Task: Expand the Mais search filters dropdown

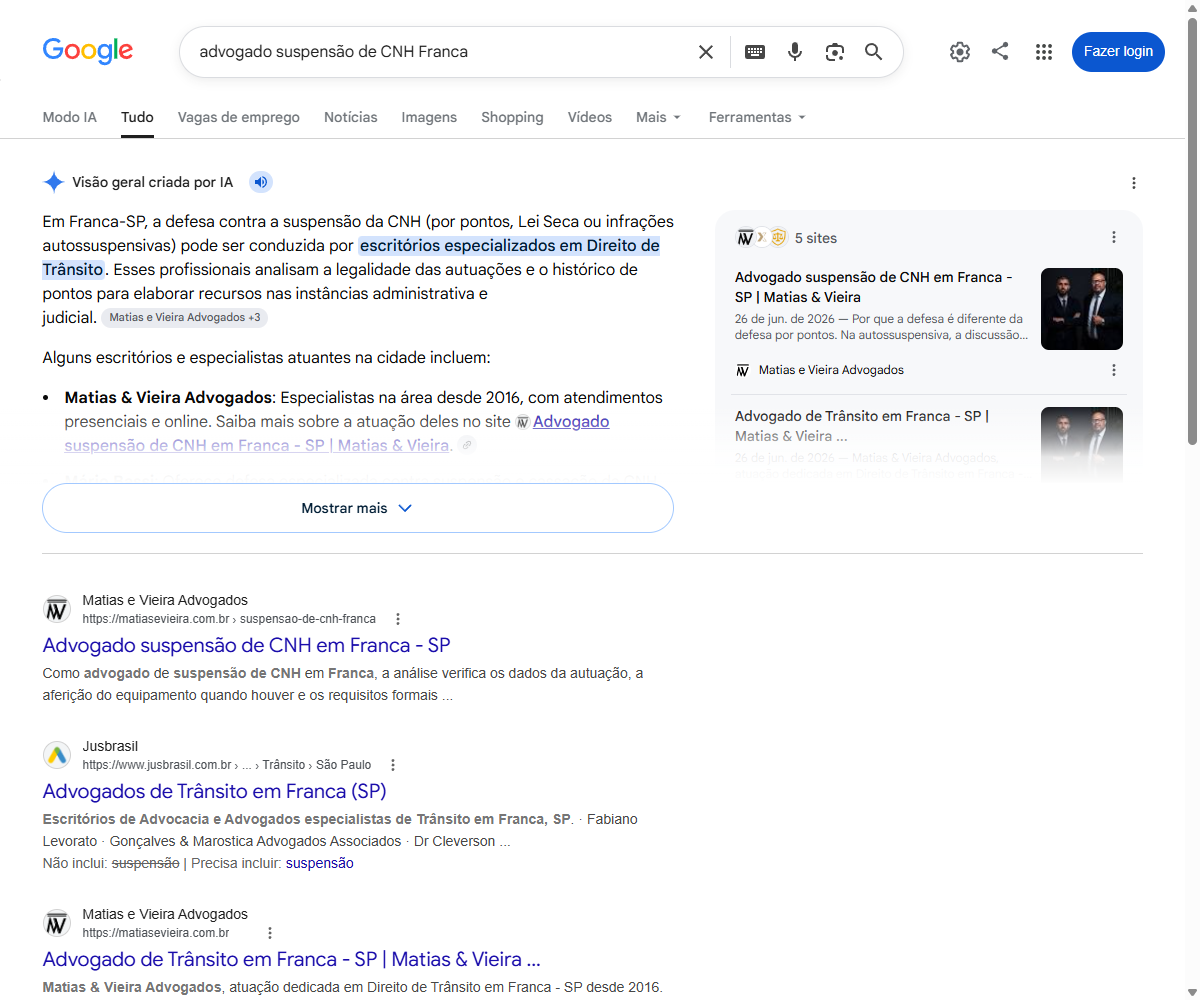Action: tap(658, 117)
